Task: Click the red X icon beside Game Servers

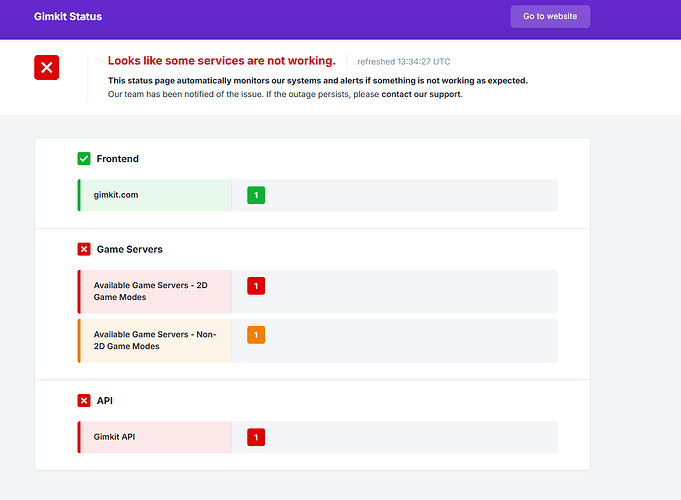Action: click(x=84, y=249)
